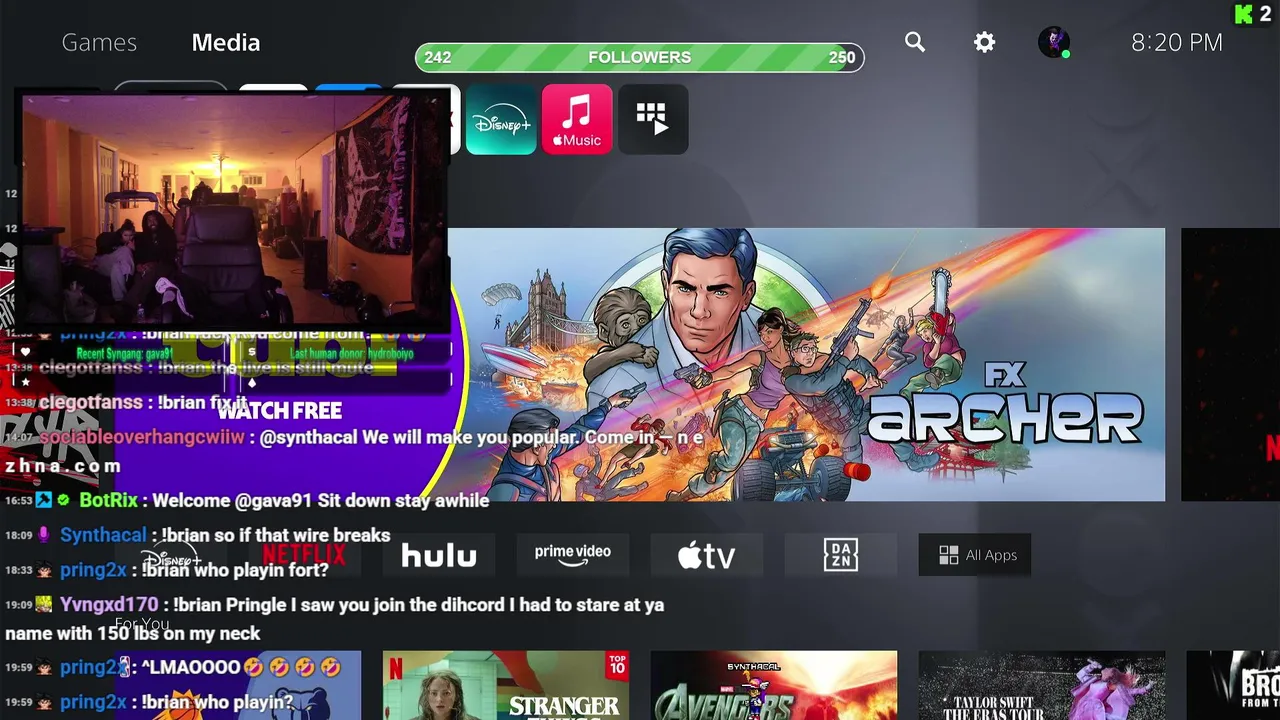The height and width of the screenshot is (720, 1280).
Task: Click the webcam overlay video
Action: click(235, 210)
